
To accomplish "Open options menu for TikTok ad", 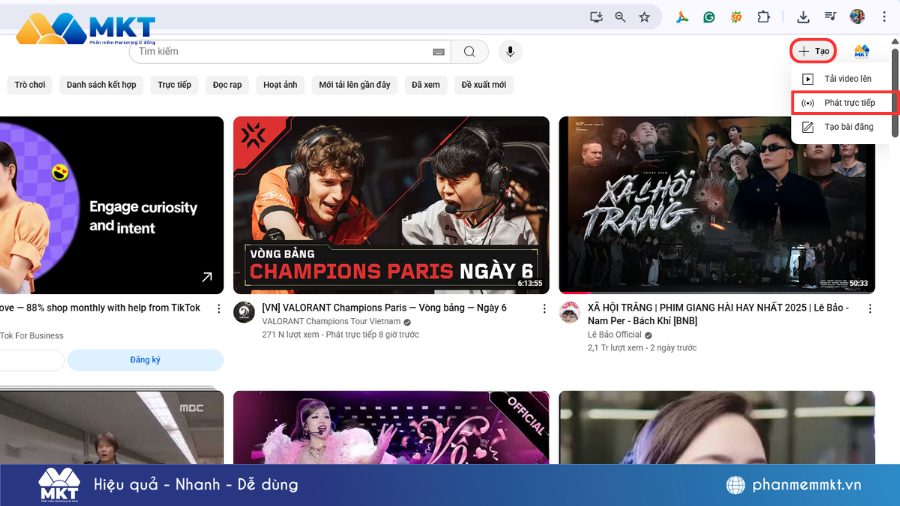I will click(219, 309).
